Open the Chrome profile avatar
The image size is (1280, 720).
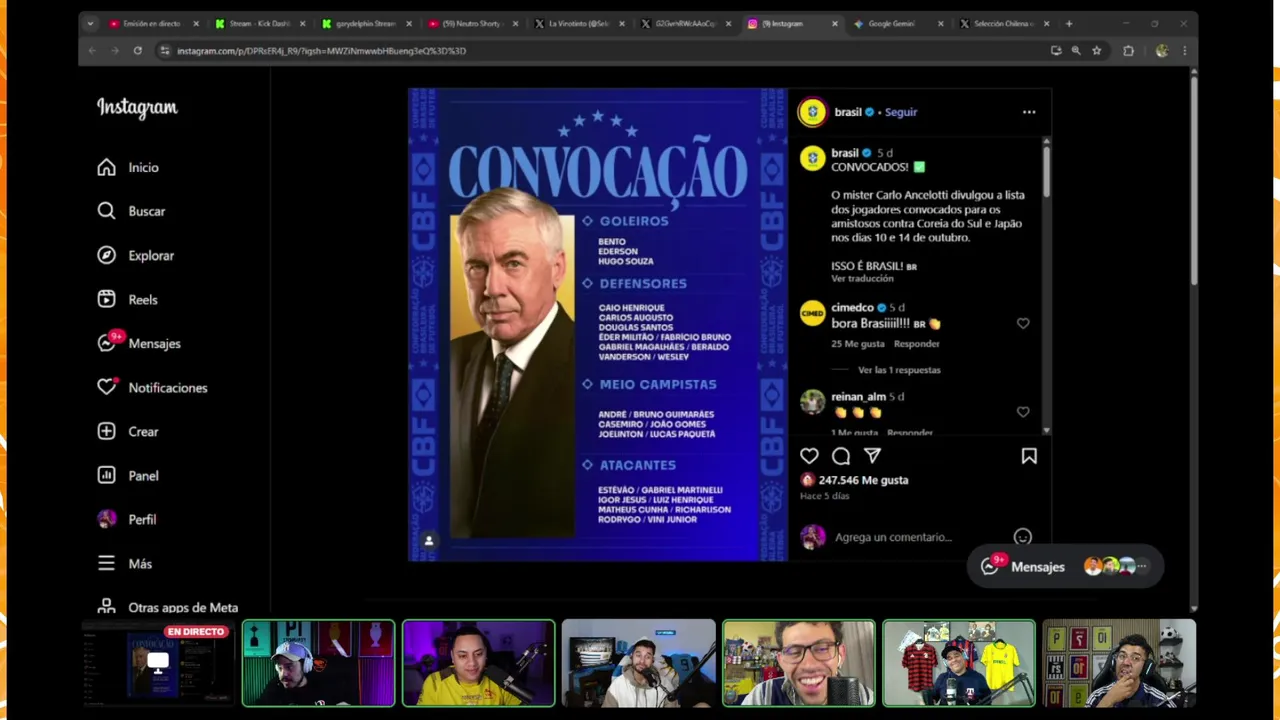click(1161, 50)
